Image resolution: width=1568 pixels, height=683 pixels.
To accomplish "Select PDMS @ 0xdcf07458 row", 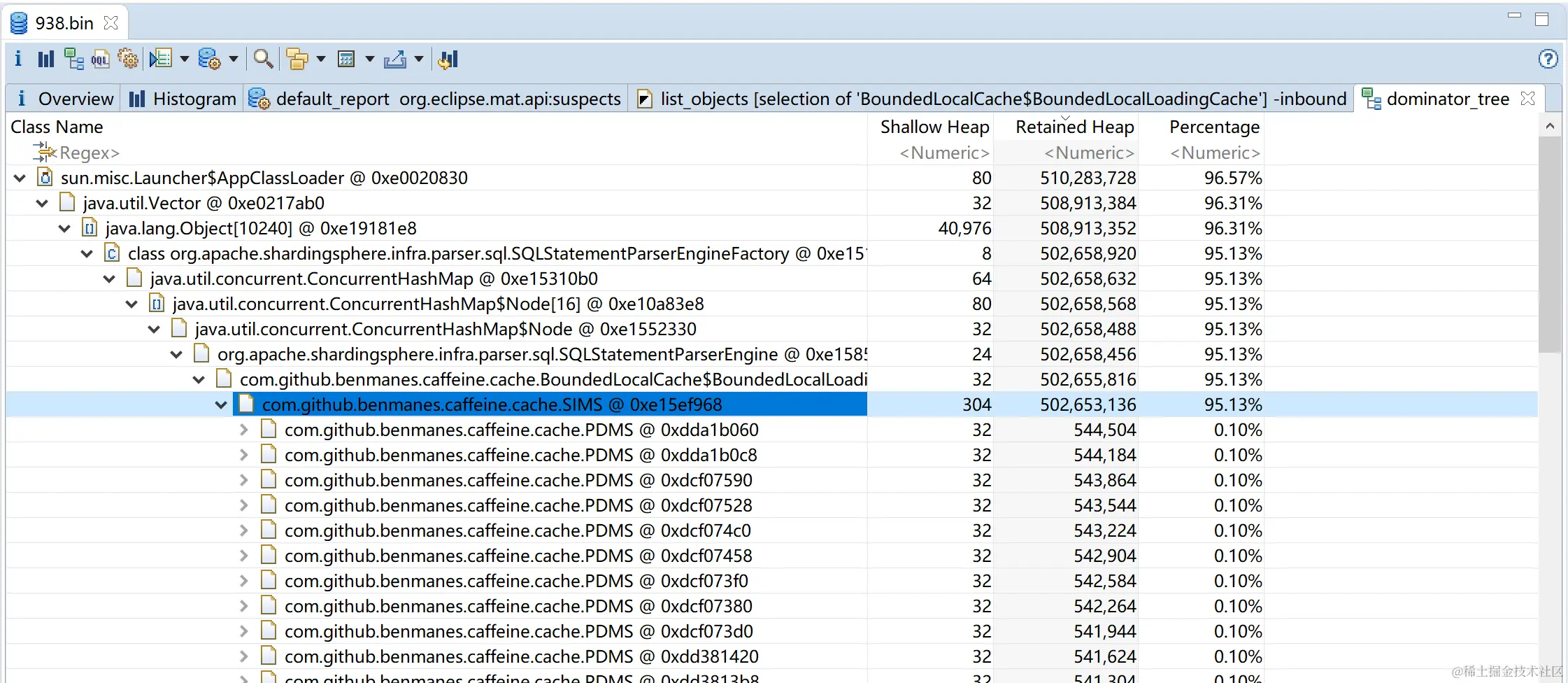I will point(772,556).
